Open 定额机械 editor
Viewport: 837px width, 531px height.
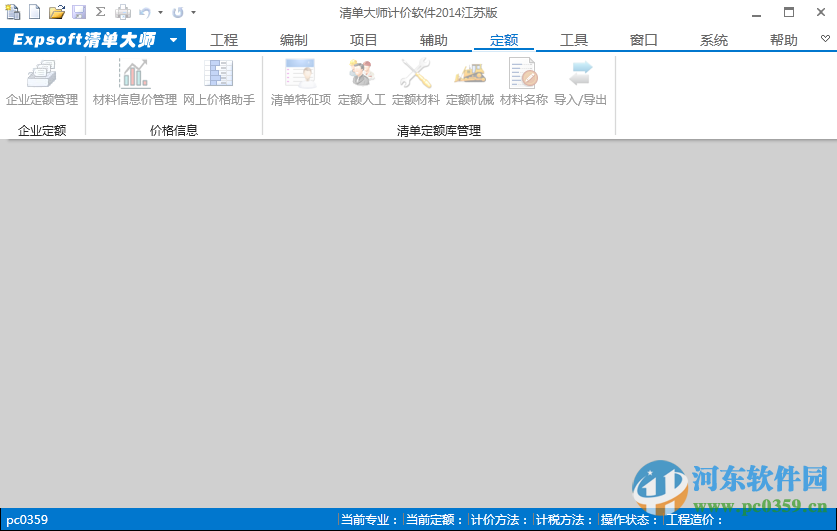tap(470, 83)
